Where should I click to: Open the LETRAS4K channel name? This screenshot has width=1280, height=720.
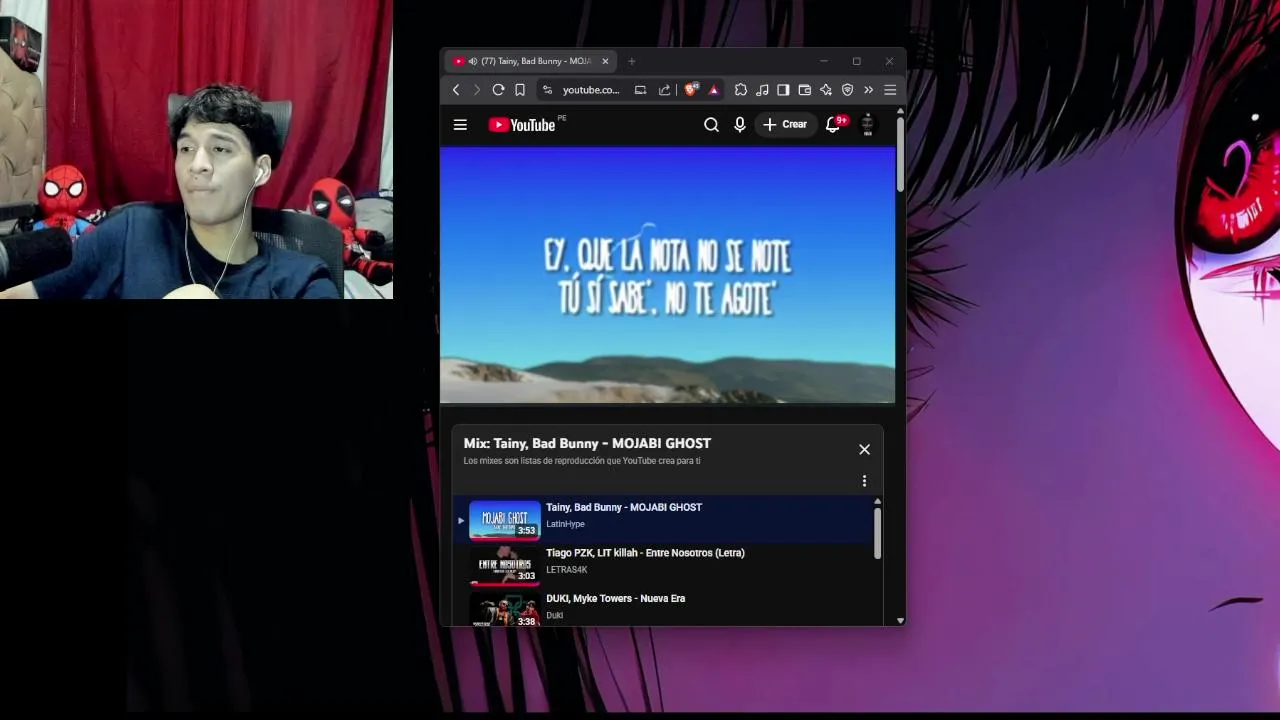click(x=567, y=570)
